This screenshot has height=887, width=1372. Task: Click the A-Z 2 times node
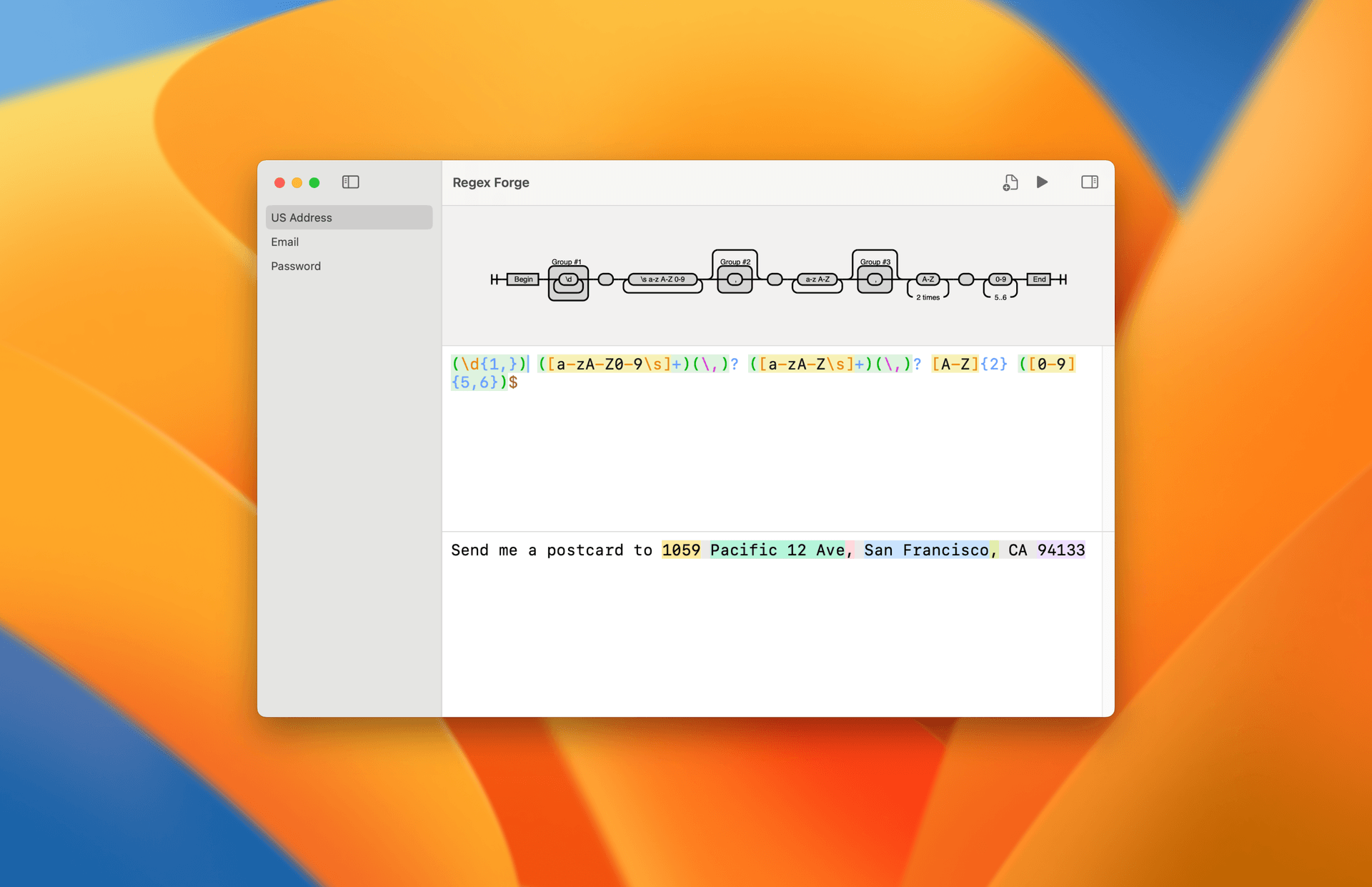coord(928,279)
